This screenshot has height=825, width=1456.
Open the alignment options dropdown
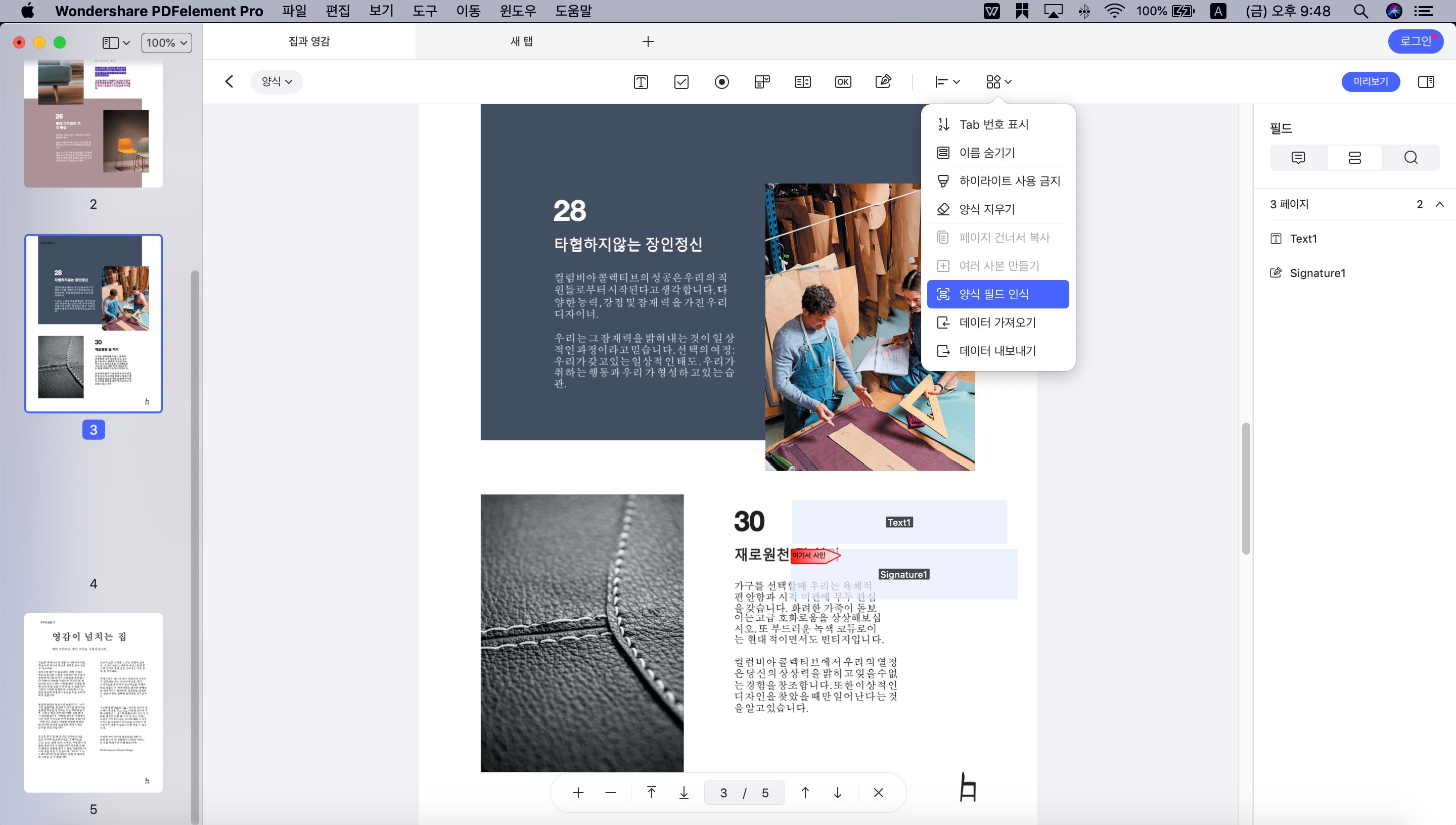click(947, 81)
